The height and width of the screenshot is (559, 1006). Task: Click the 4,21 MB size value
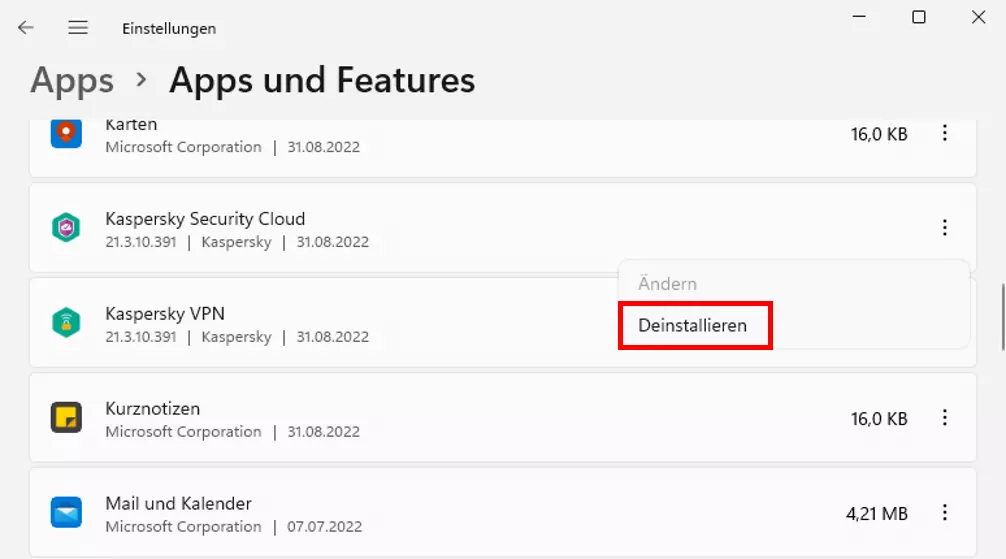tap(876, 514)
